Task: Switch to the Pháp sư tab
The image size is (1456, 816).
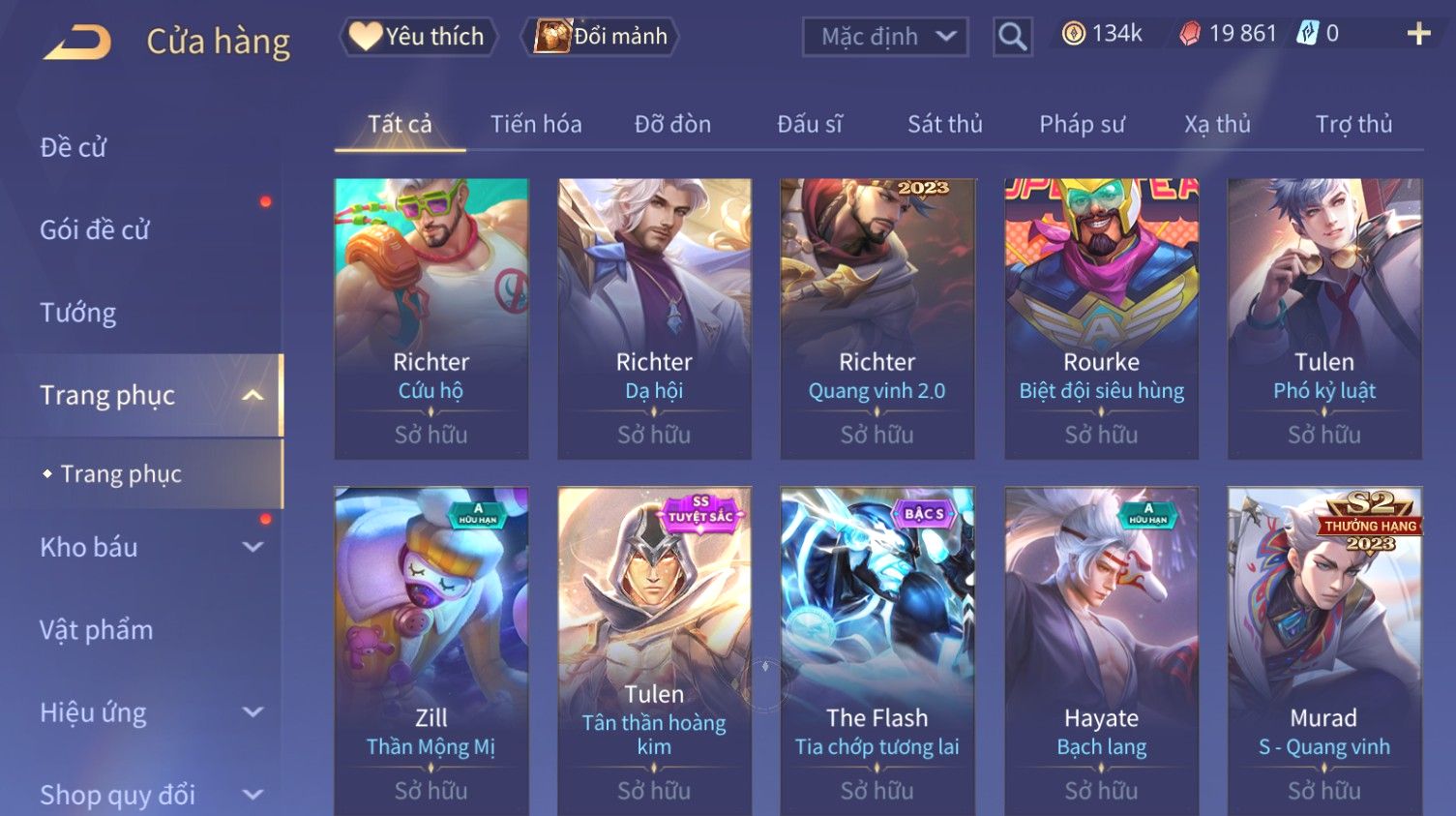Action: (1082, 124)
